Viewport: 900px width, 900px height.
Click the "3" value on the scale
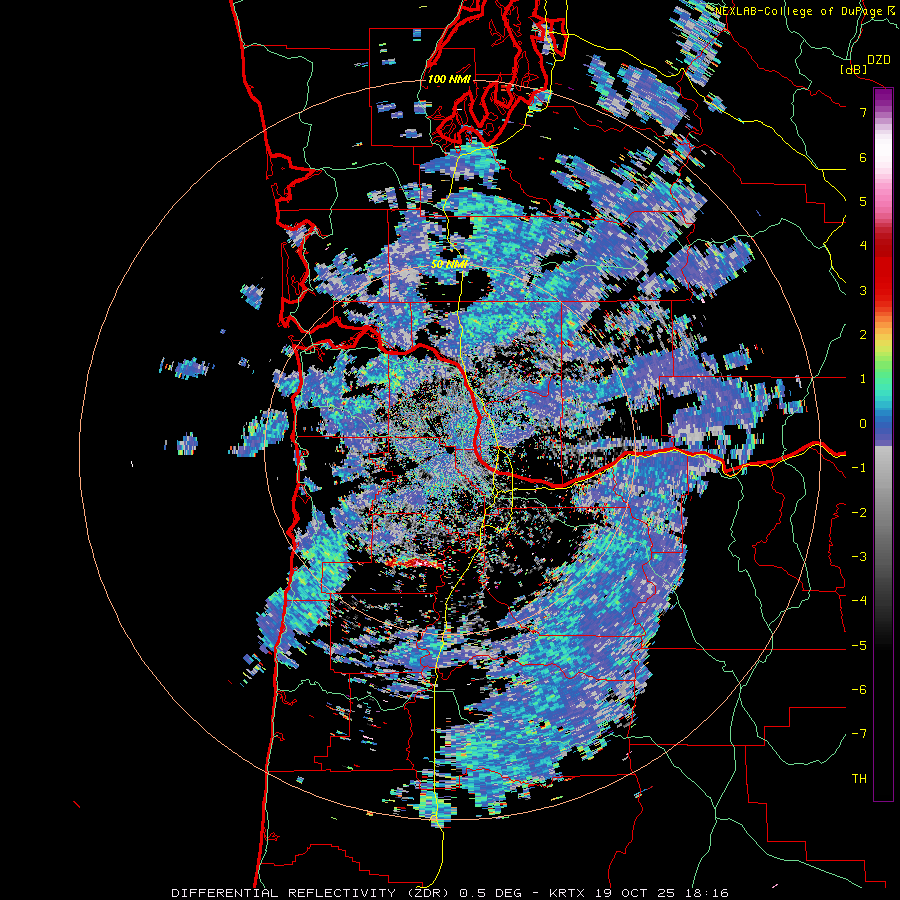coord(863,290)
